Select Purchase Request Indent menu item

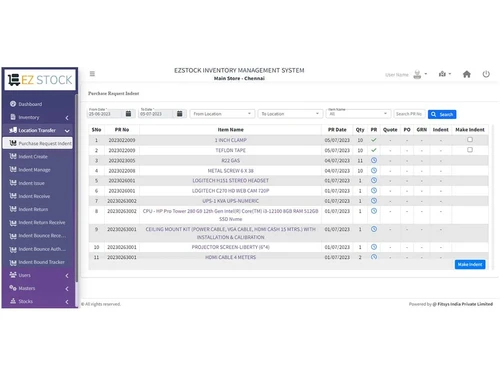coord(38,143)
